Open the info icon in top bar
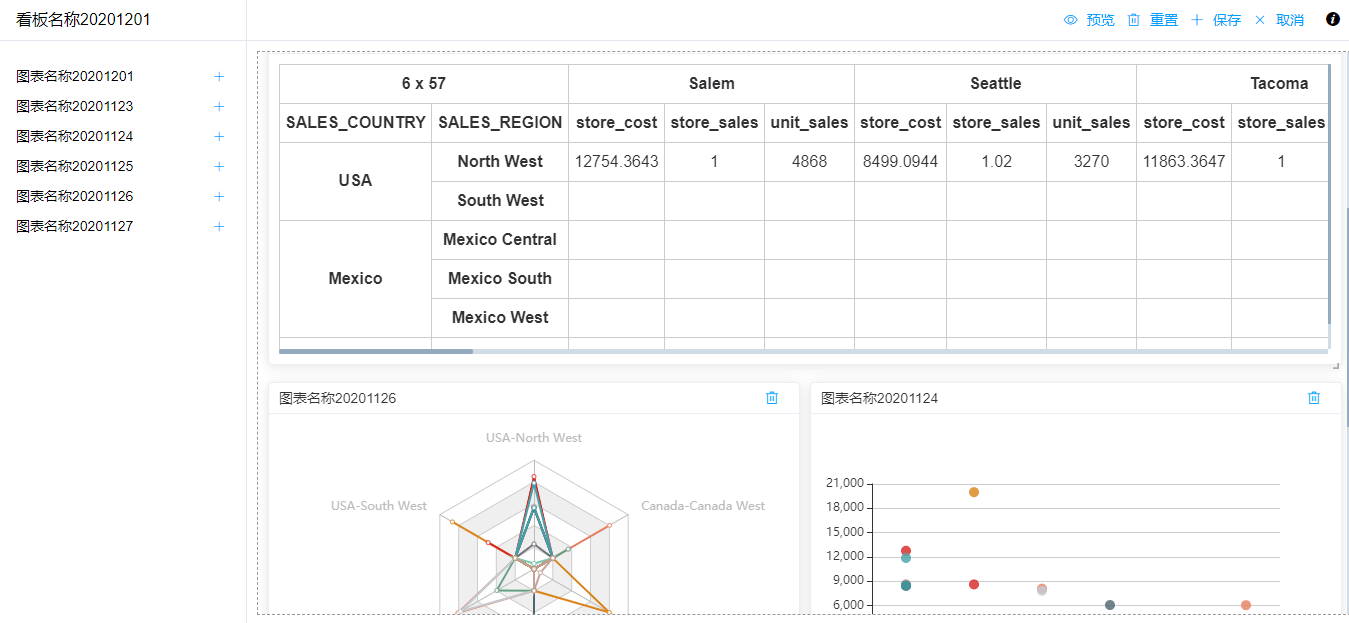Screen dimensions: 1349x623 click(1333, 19)
